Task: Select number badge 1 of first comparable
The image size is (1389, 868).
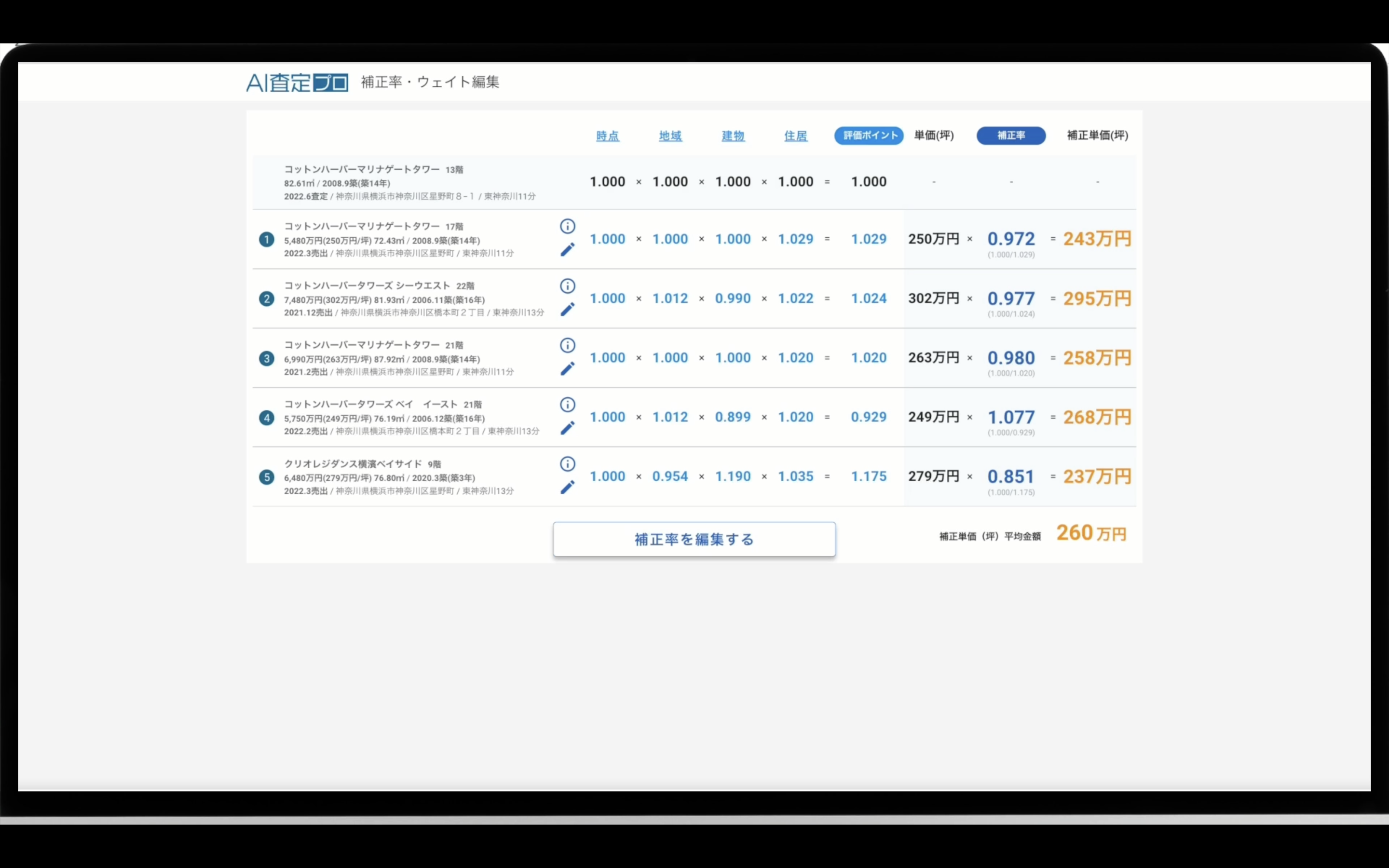Action: 266,239
